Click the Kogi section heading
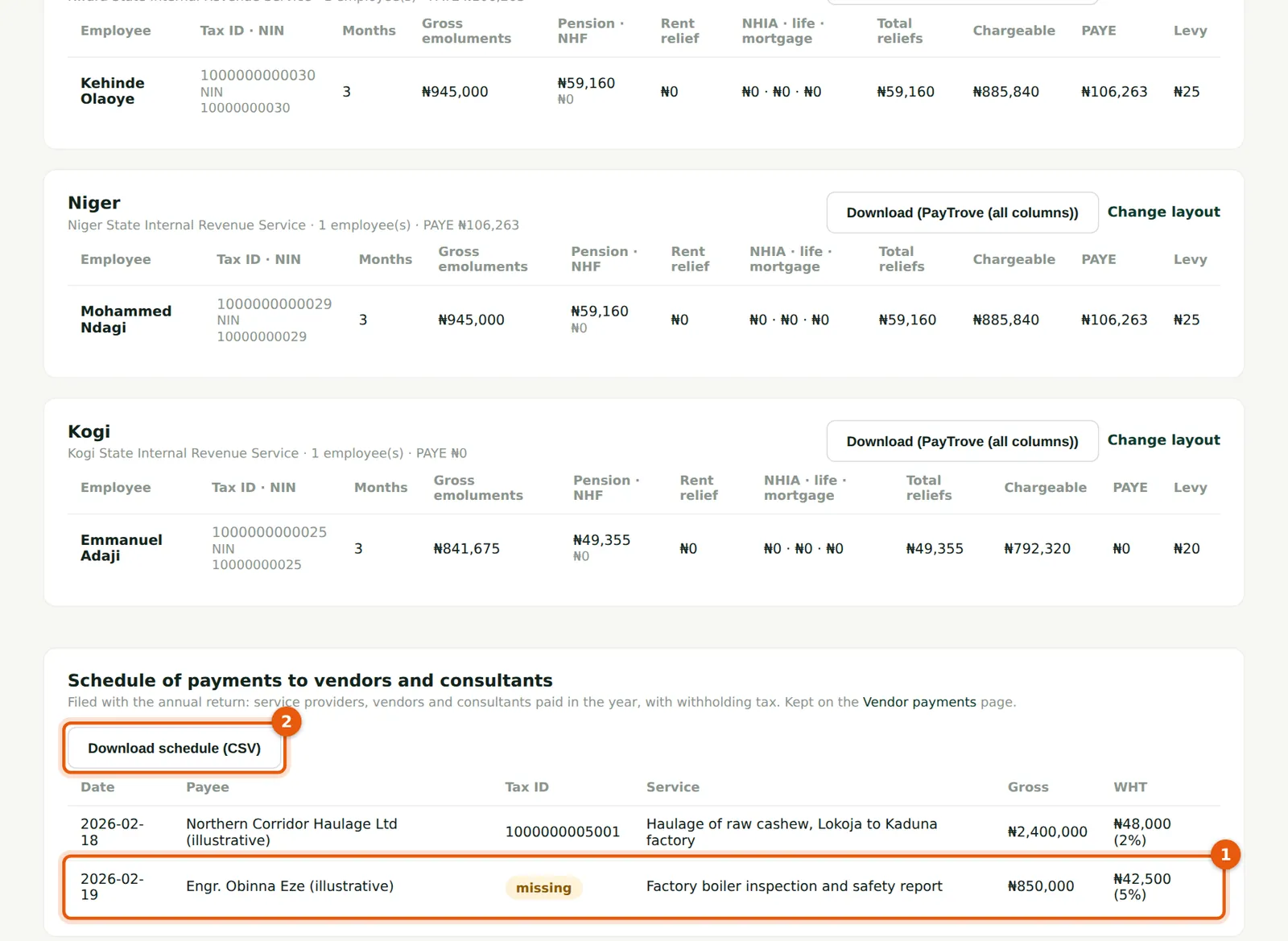This screenshot has width=1288, height=941. 89,431
